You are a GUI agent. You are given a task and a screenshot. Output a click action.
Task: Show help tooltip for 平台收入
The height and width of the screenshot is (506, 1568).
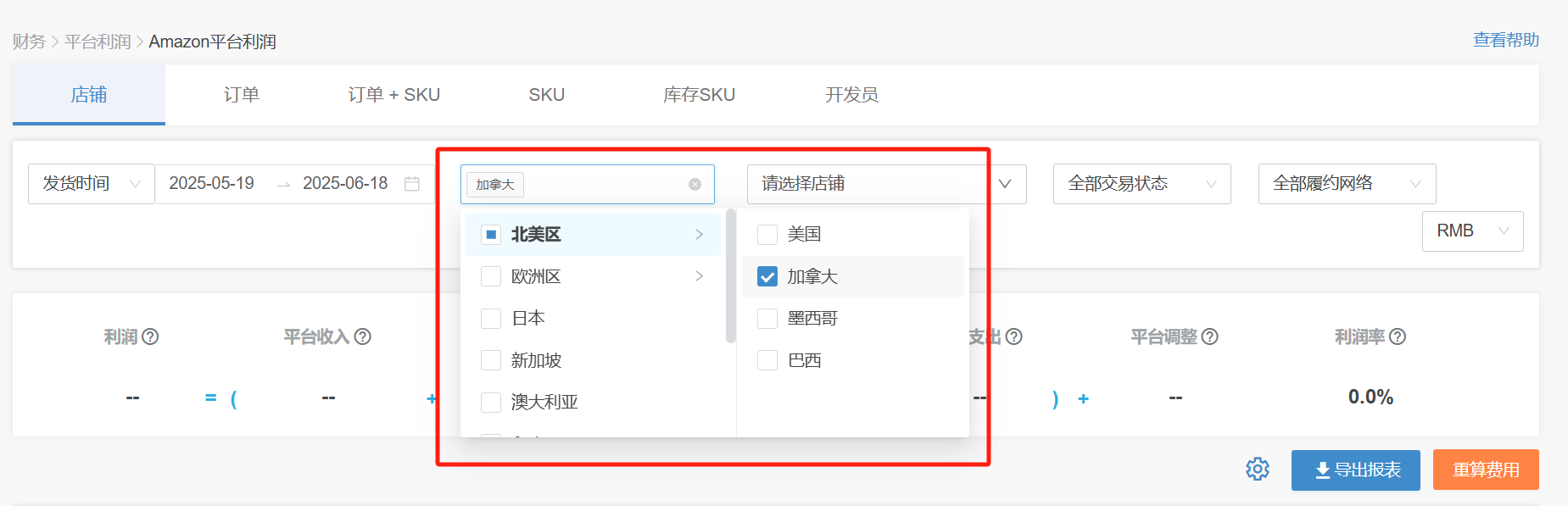pyautogui.click(x=362, y=336)
